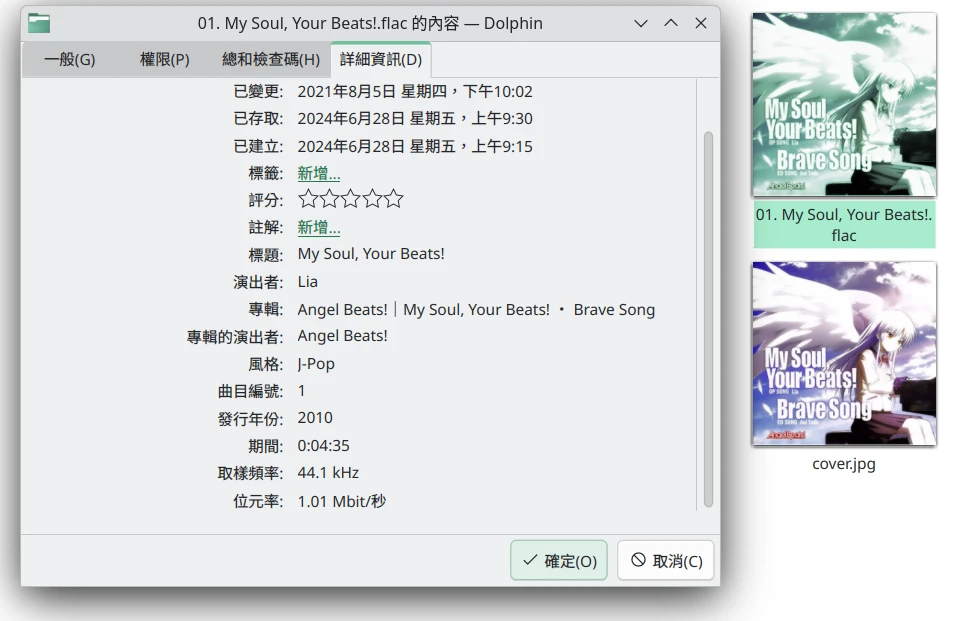969x621 pixels.
Task: Click the 風格 value J-Pop
Action: coord(316,364)
